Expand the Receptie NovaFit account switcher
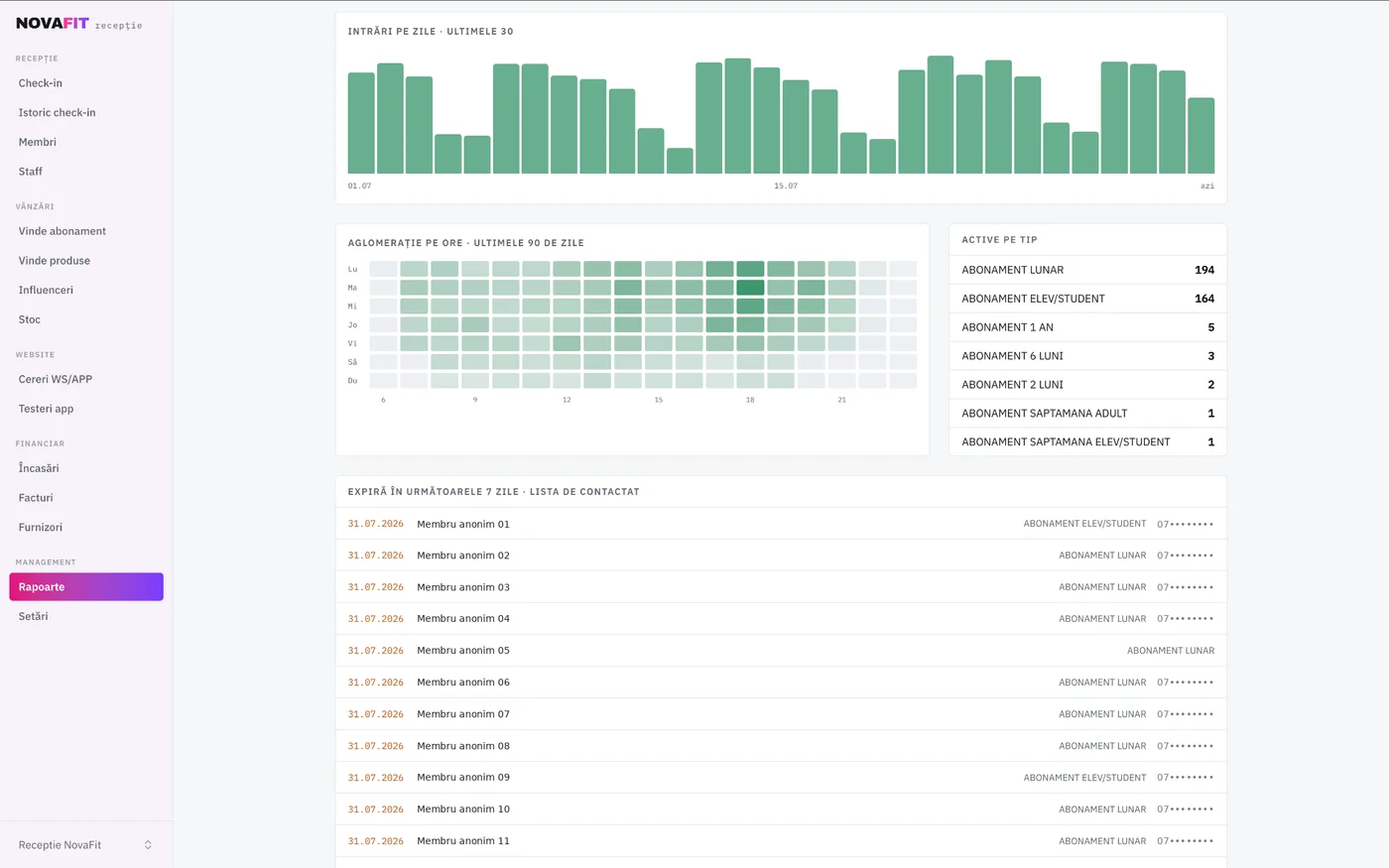1389x868 pixels. [86, 845]
